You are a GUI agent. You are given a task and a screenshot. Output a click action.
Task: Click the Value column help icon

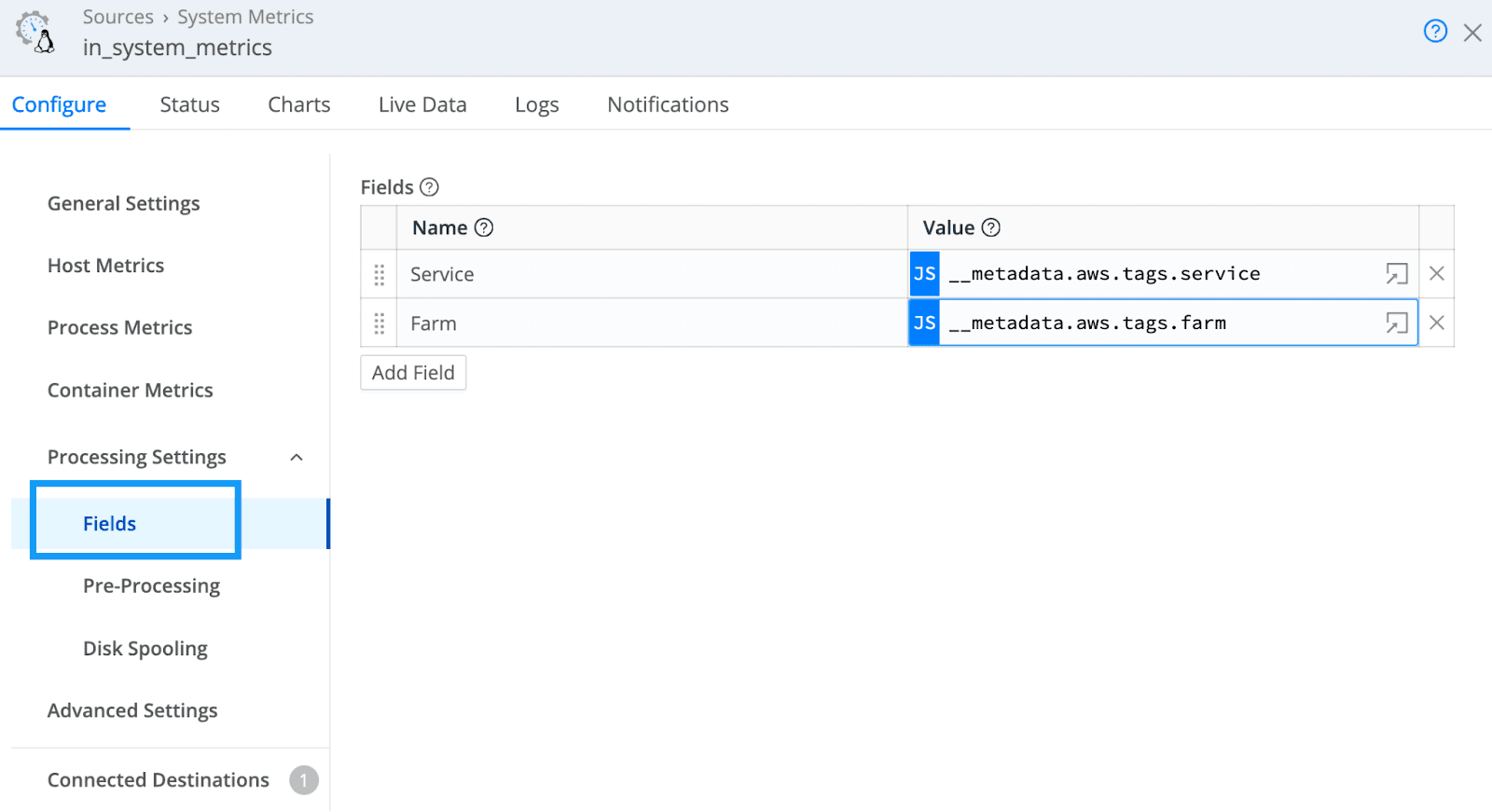991,227
